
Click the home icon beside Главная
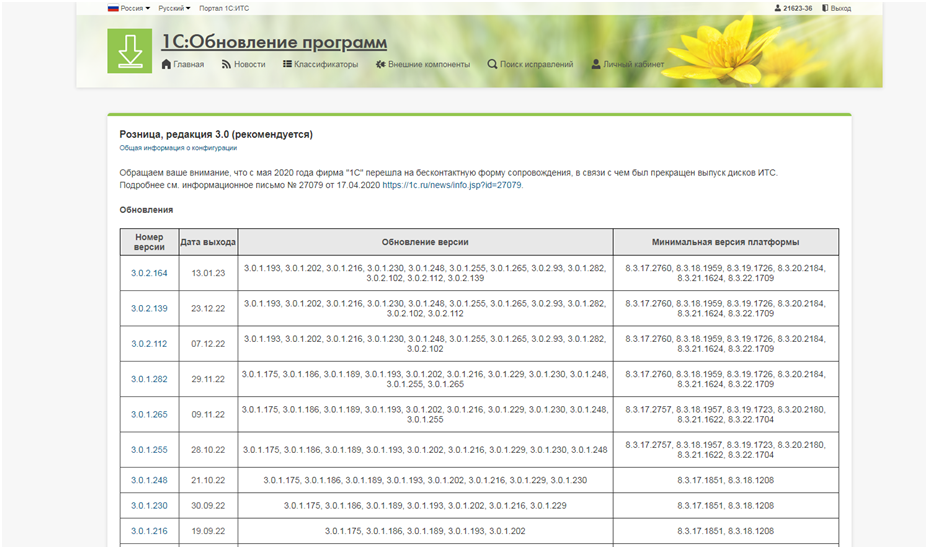(166, 64)
